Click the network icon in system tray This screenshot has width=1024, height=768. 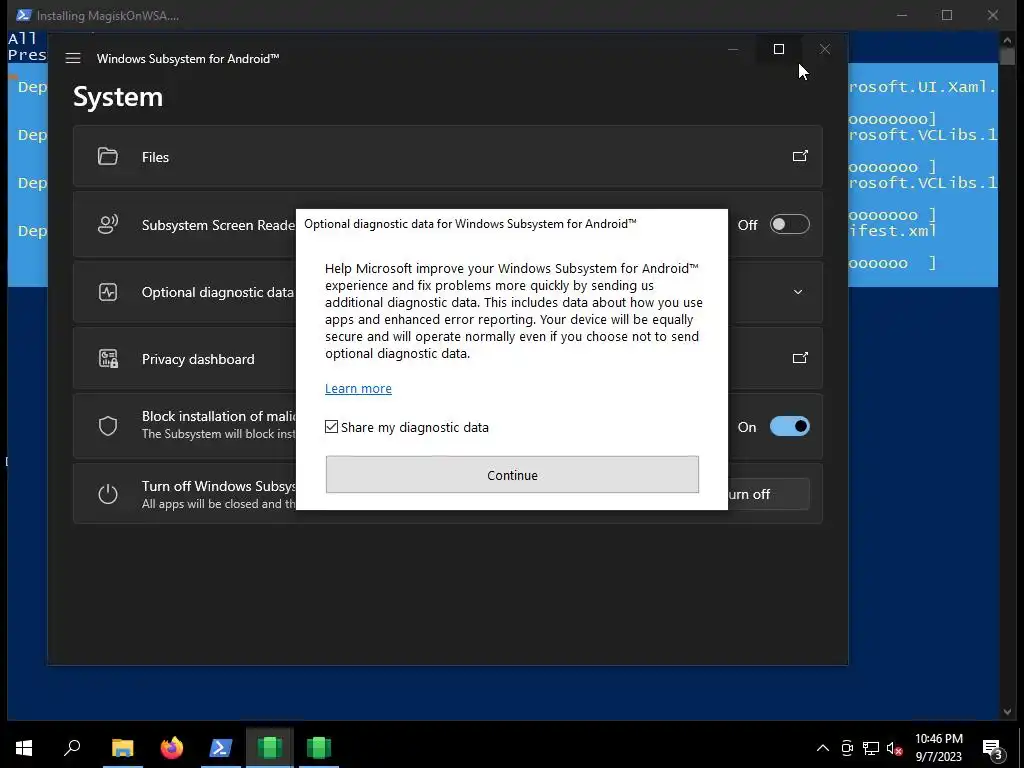(x=871, y=748)
